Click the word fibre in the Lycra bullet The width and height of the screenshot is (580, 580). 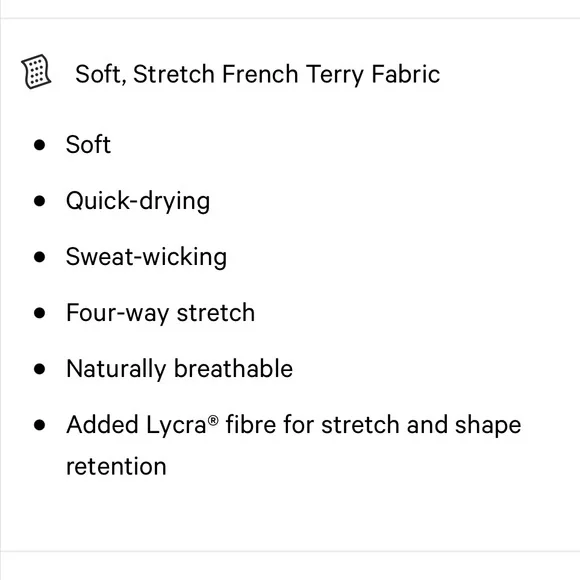click(251, 424)
